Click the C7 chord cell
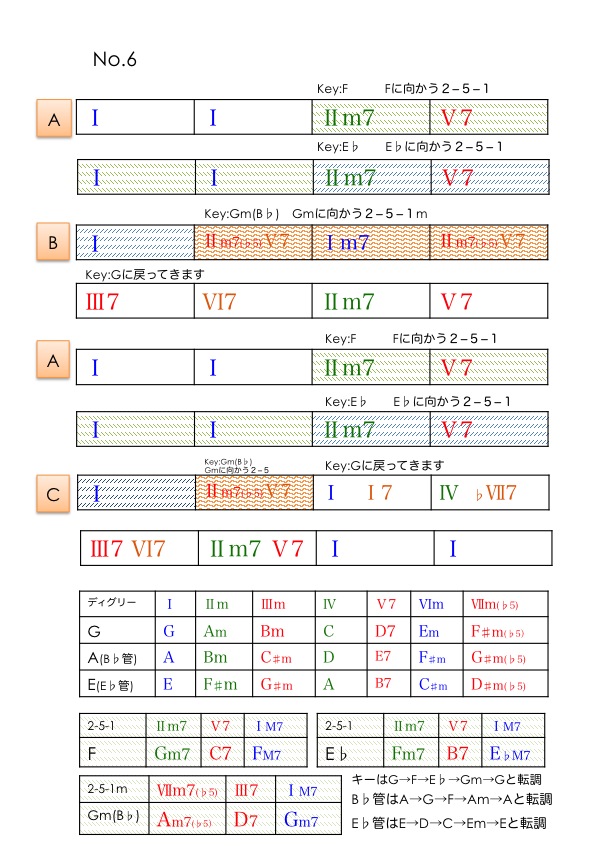This screenshot has width=600, height=867. click(x=222, y=750)
